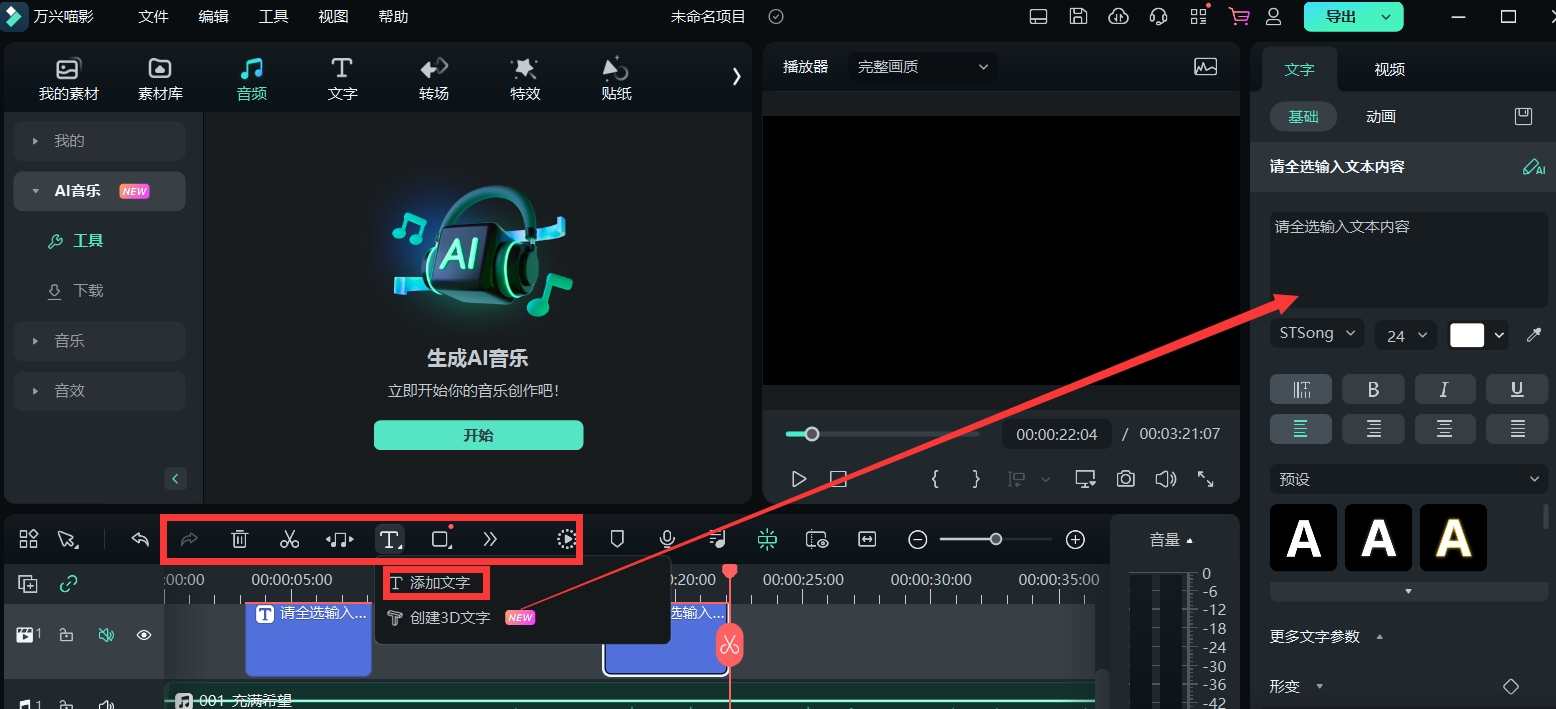Viewport: 1556px width, 709px height.
Task: Enable italic text style
Action: (x=1445, y=389)
